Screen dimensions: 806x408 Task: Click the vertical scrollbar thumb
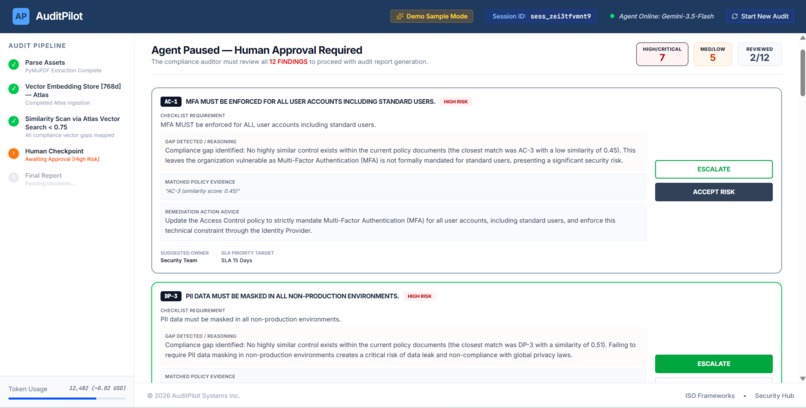[802, 72]
